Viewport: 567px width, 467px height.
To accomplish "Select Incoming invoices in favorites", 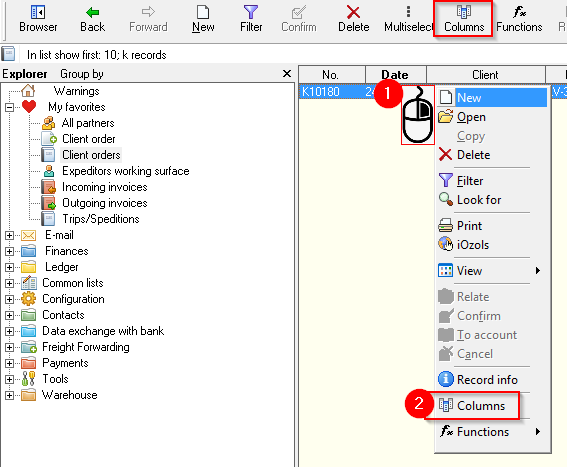I will point(105,187).
